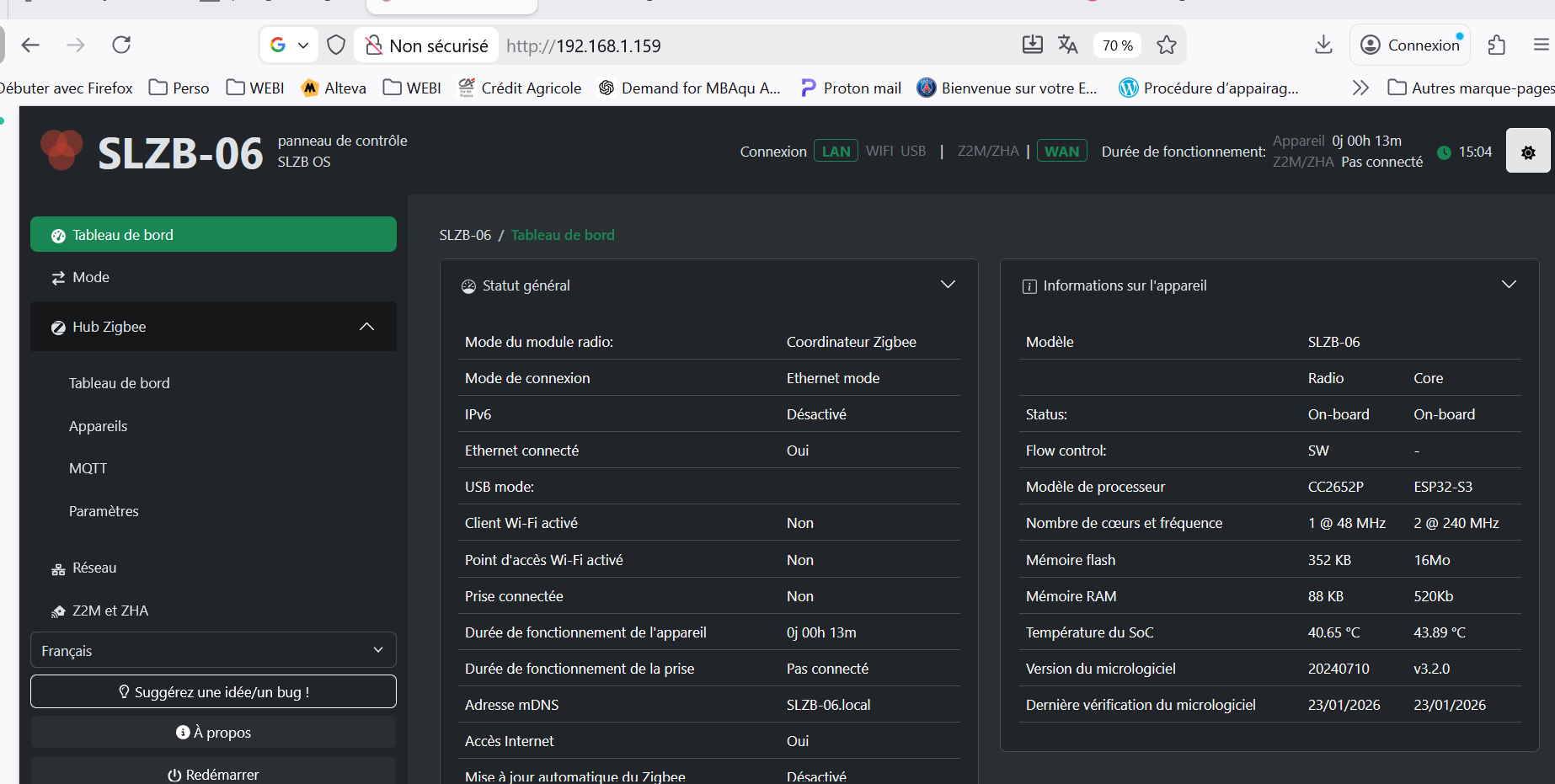Collapse Informations sur l'appareil panel
Image resolution: width=1555 pixels, height=784 pixels.
(1508, 285)
